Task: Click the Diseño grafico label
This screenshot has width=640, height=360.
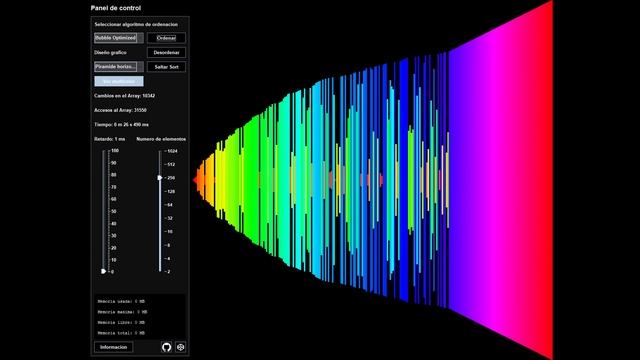Action: pos(110,53)
